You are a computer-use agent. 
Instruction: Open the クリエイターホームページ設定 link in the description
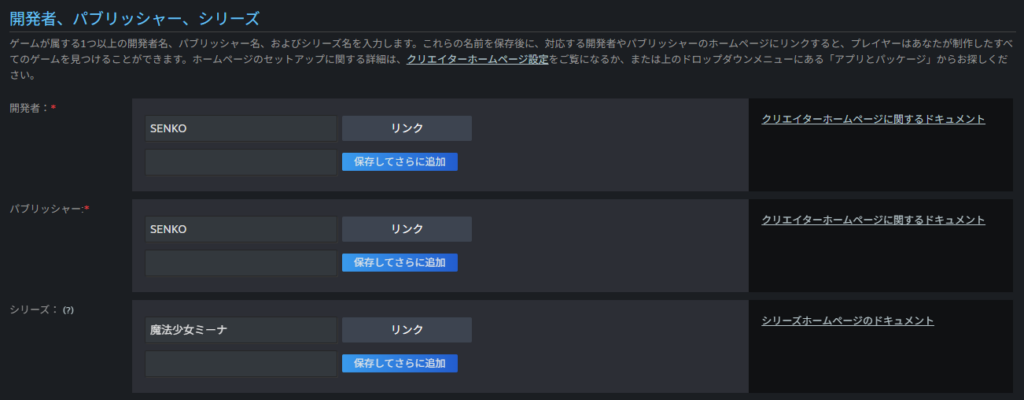[x=478, y=60]
